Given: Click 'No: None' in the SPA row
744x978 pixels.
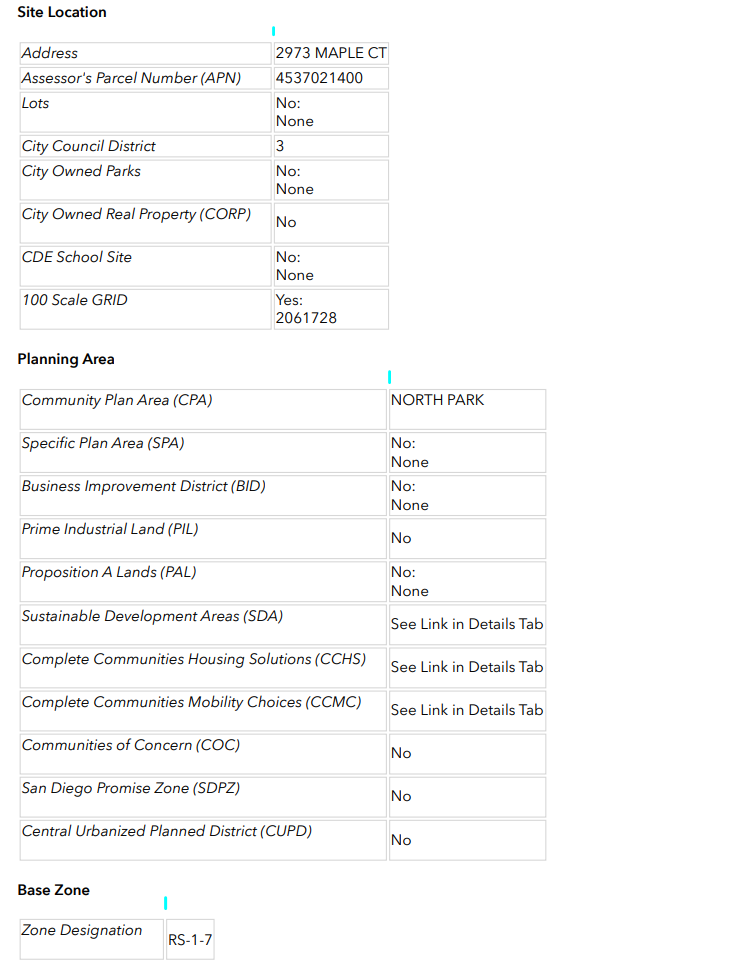Looking at the screenshot, I should pos(410,453).
